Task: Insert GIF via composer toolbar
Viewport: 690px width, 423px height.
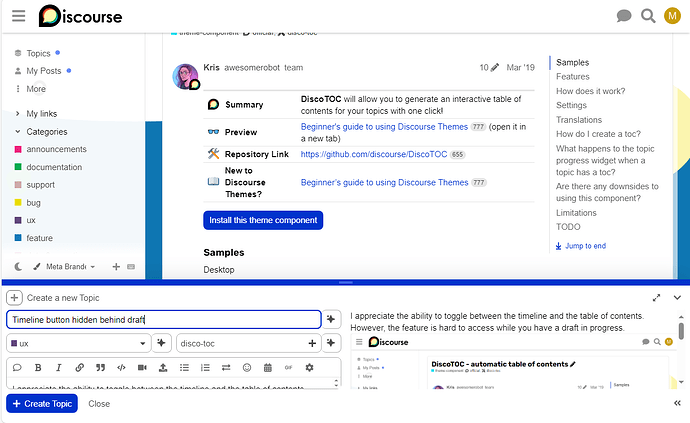Action: tap(288, 368)
